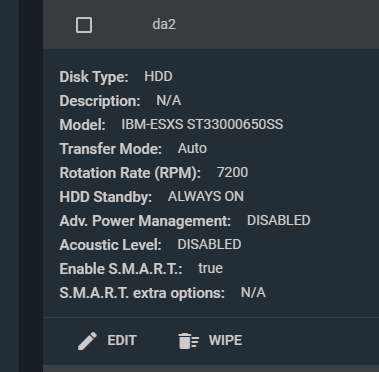Click the S.M.A.R.T. extra options N/A value
Screen dimensions: 379x372
click(x=253, y=293)
